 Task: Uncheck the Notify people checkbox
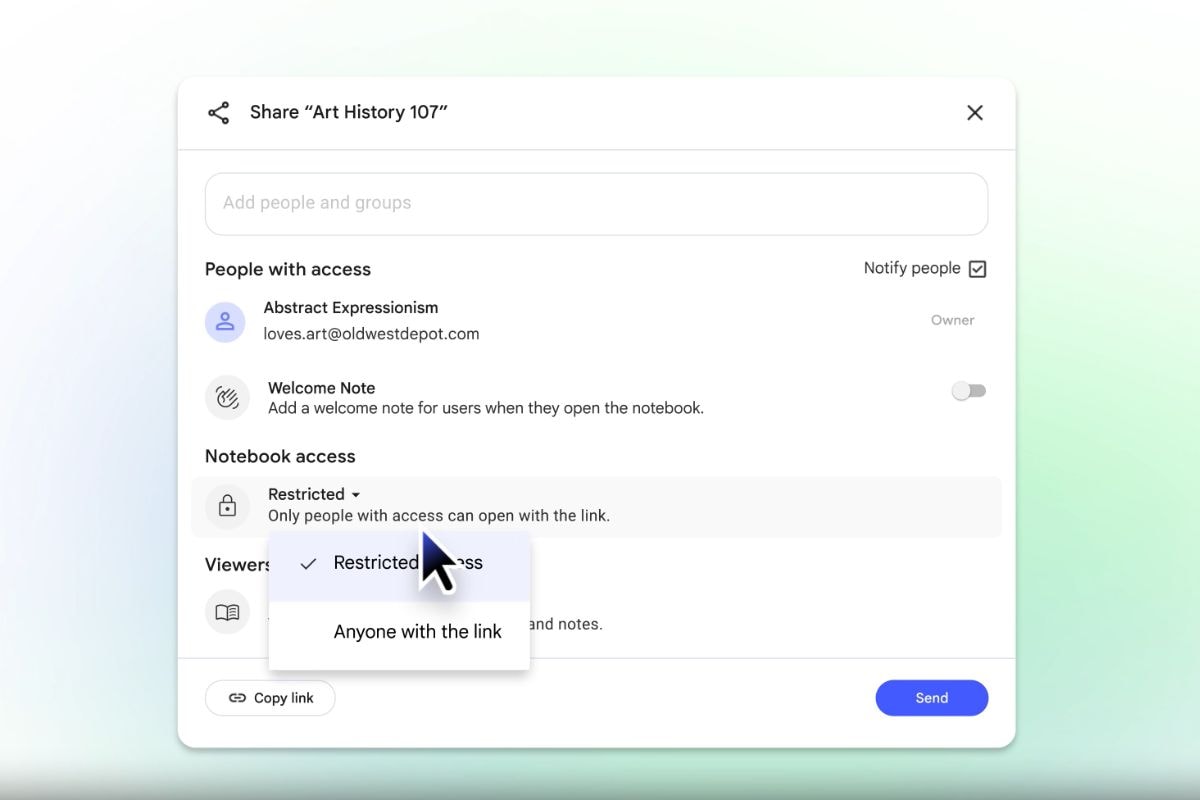pos(977,269)
